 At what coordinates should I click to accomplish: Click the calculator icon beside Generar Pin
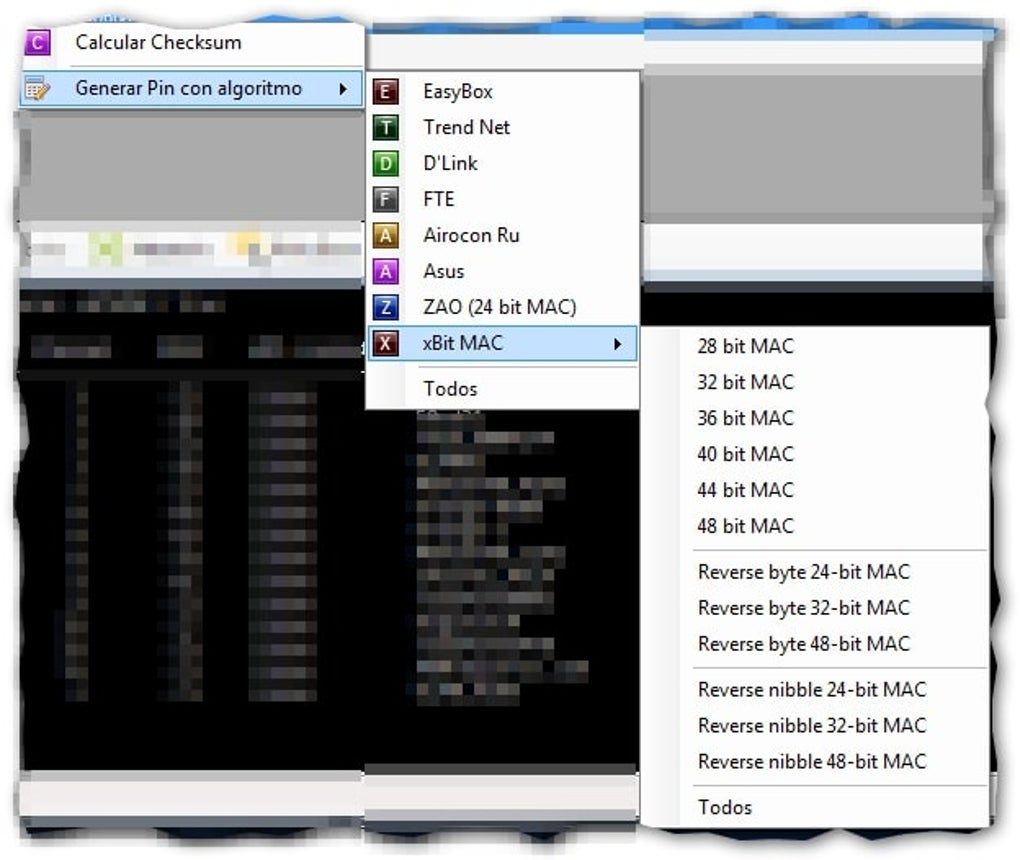[x=36, y=88]
